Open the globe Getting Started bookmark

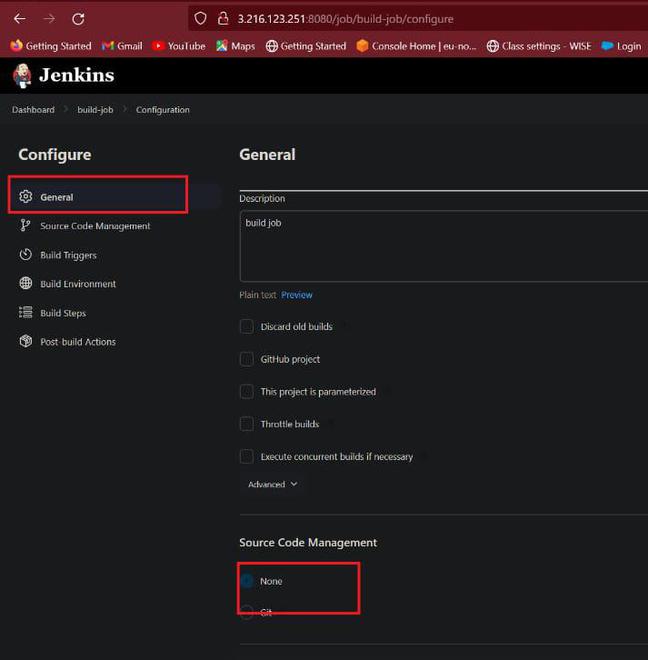(x=306, y=46)
